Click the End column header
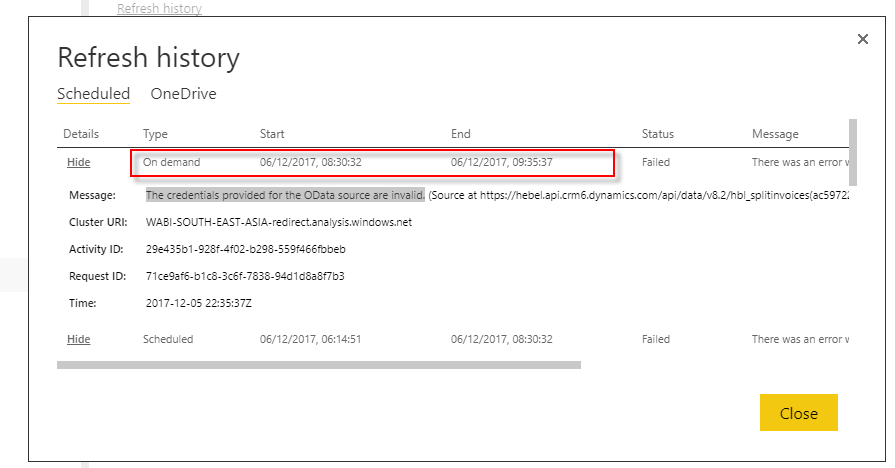Screen dimensions: 895x468 tap(461, 134)
